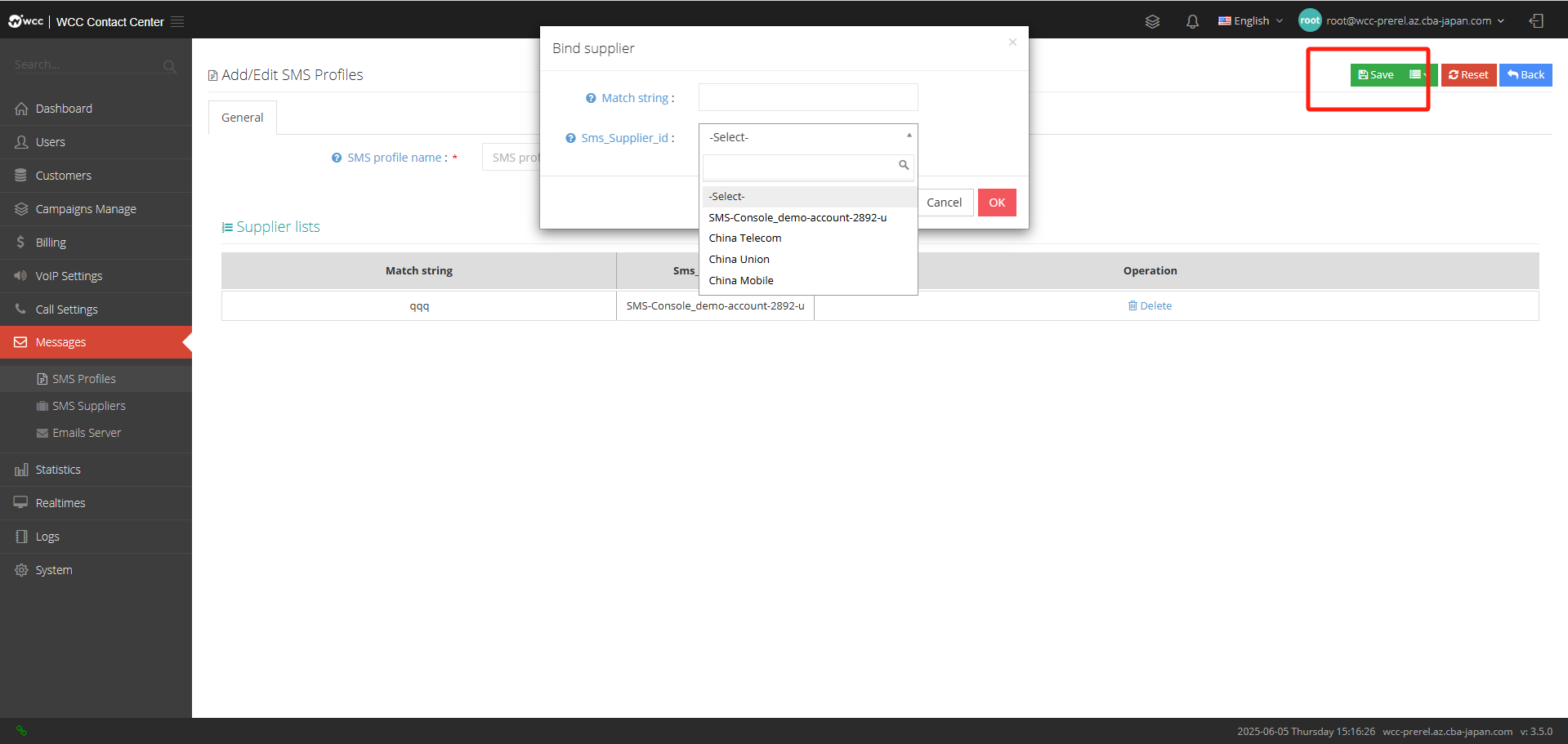Click the sidebar collapse hamburger icon
This screenshot has width=1568, height=744.
pos(177,22)
